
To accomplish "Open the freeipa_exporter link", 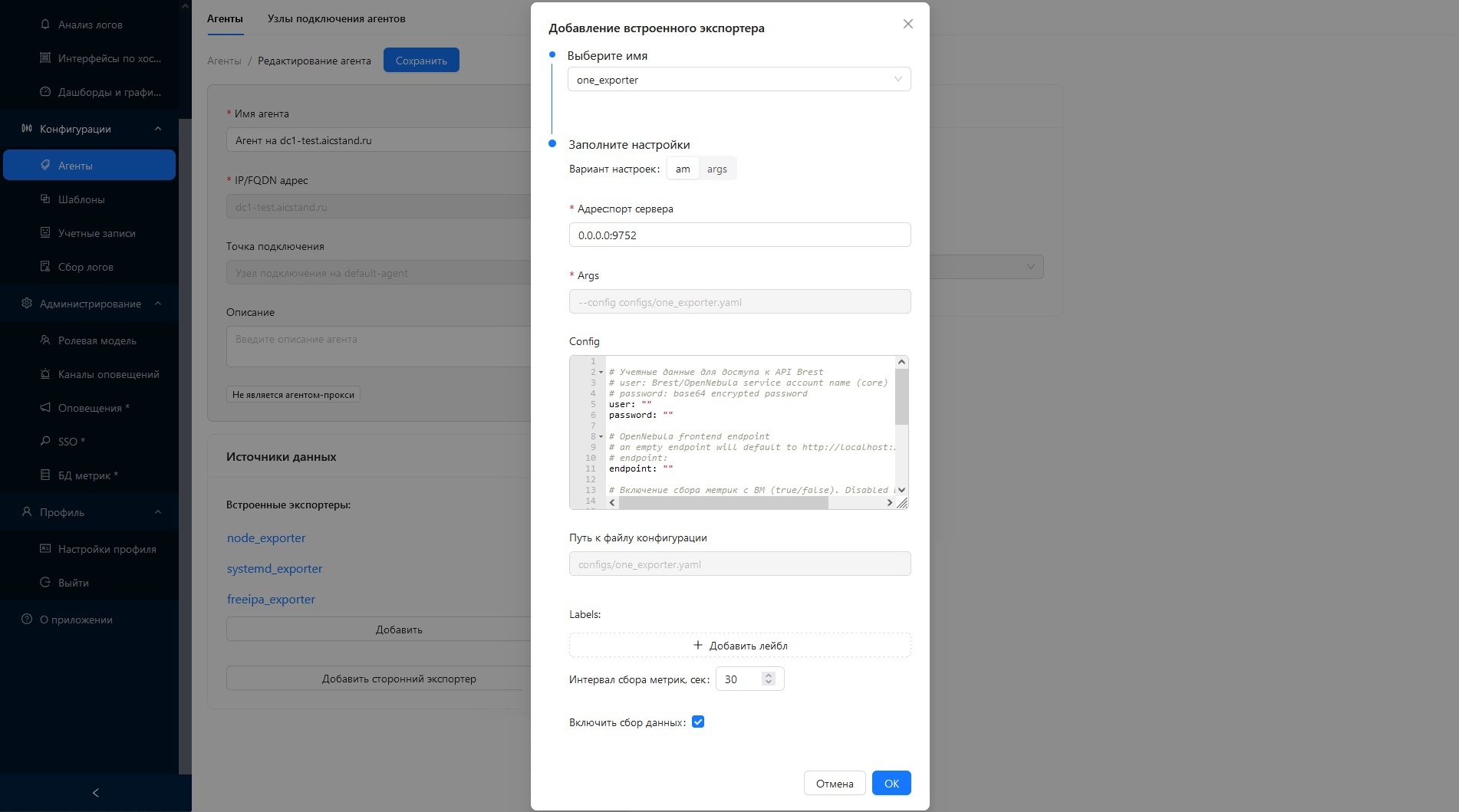I will [x=271, y=600].
